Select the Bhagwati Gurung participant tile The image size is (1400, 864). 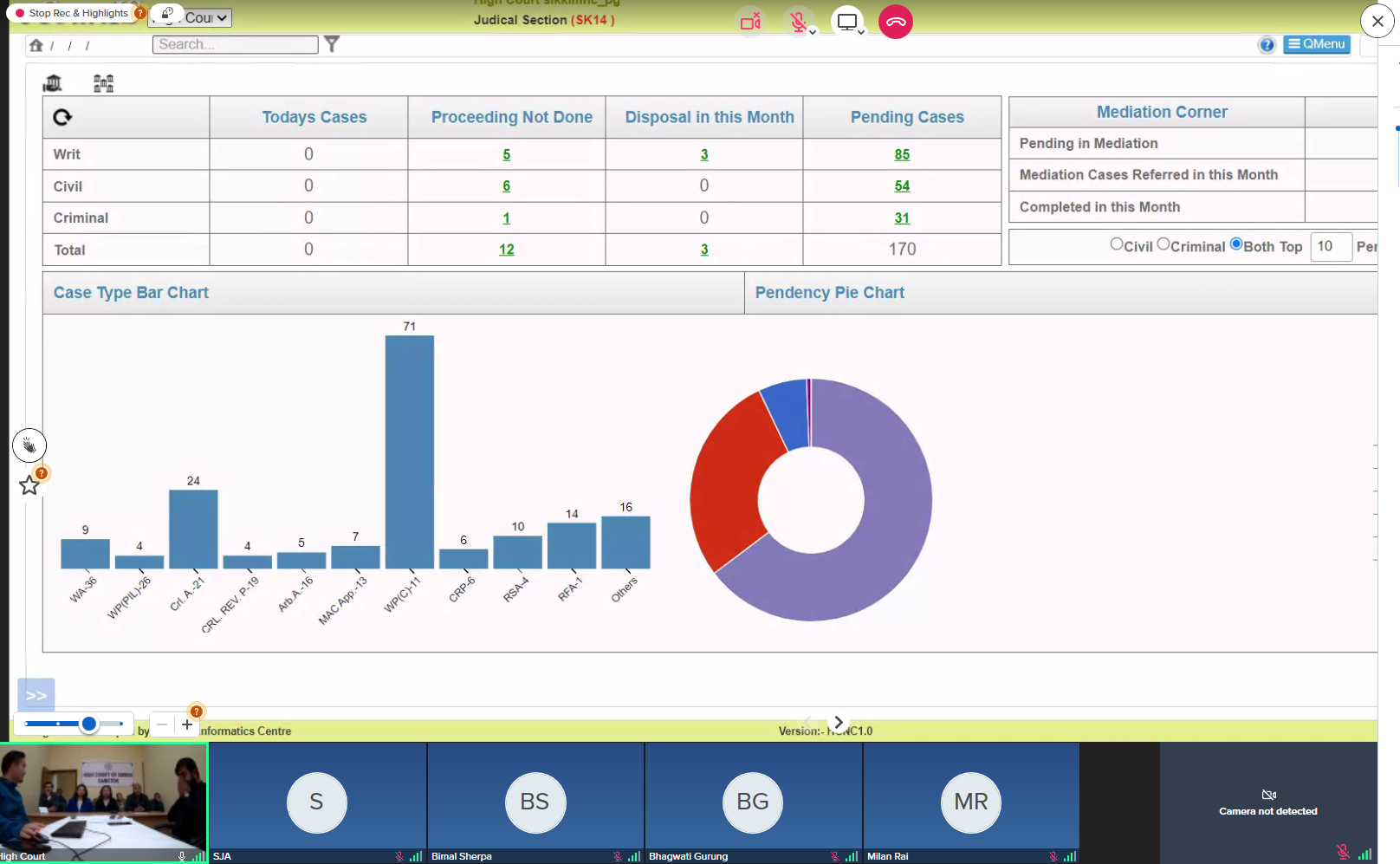click(x=754, y=802)
